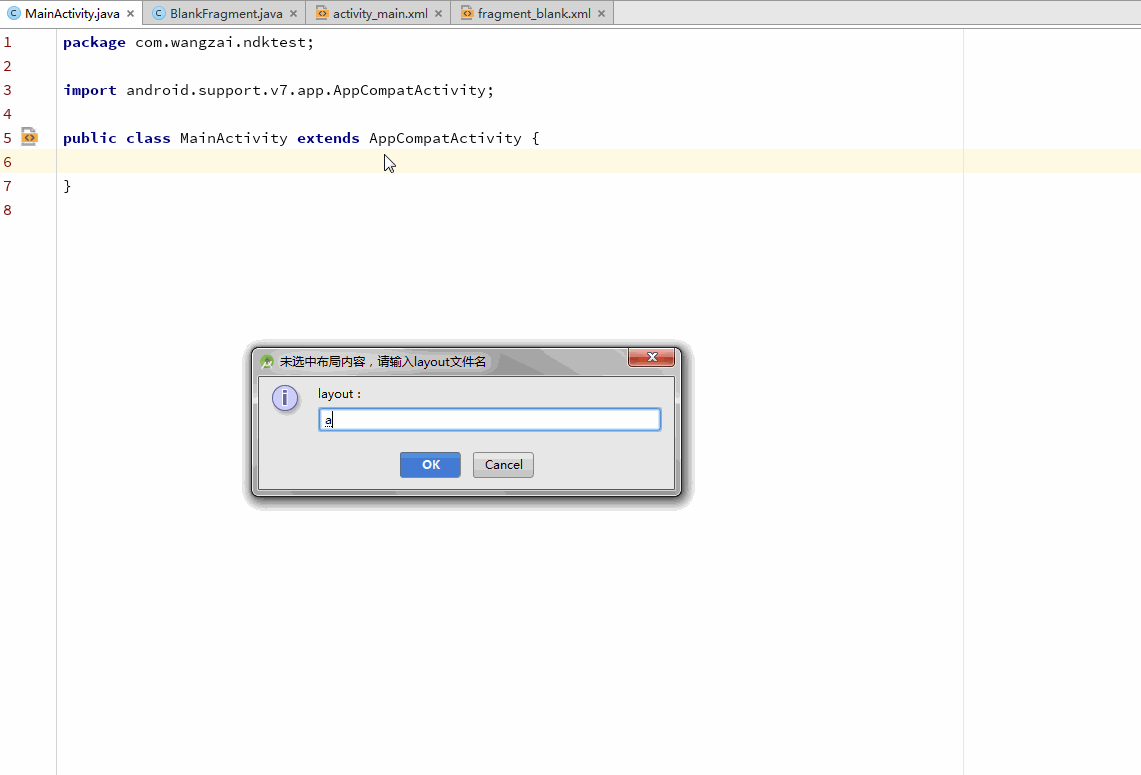Click 'android.support.v7.app.AppCompatActivity' import text
Viewport: 1141px width, 775px height.
click(x=306, y=90)
